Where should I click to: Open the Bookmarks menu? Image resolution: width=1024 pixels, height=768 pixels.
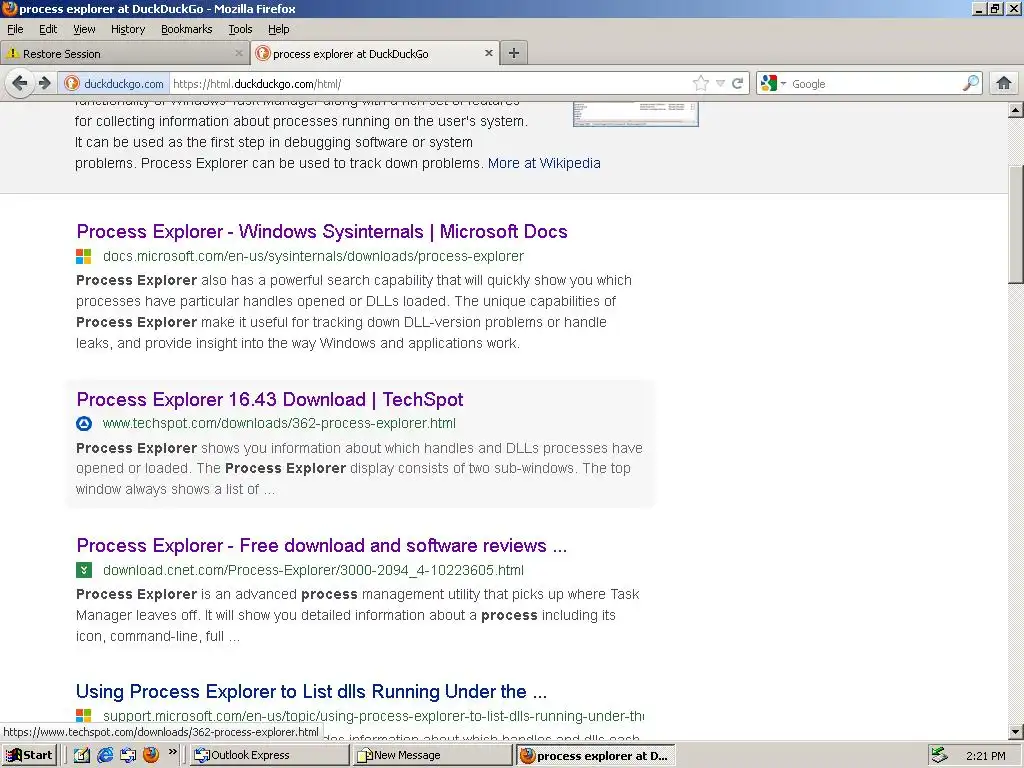(x=187, y=29)
